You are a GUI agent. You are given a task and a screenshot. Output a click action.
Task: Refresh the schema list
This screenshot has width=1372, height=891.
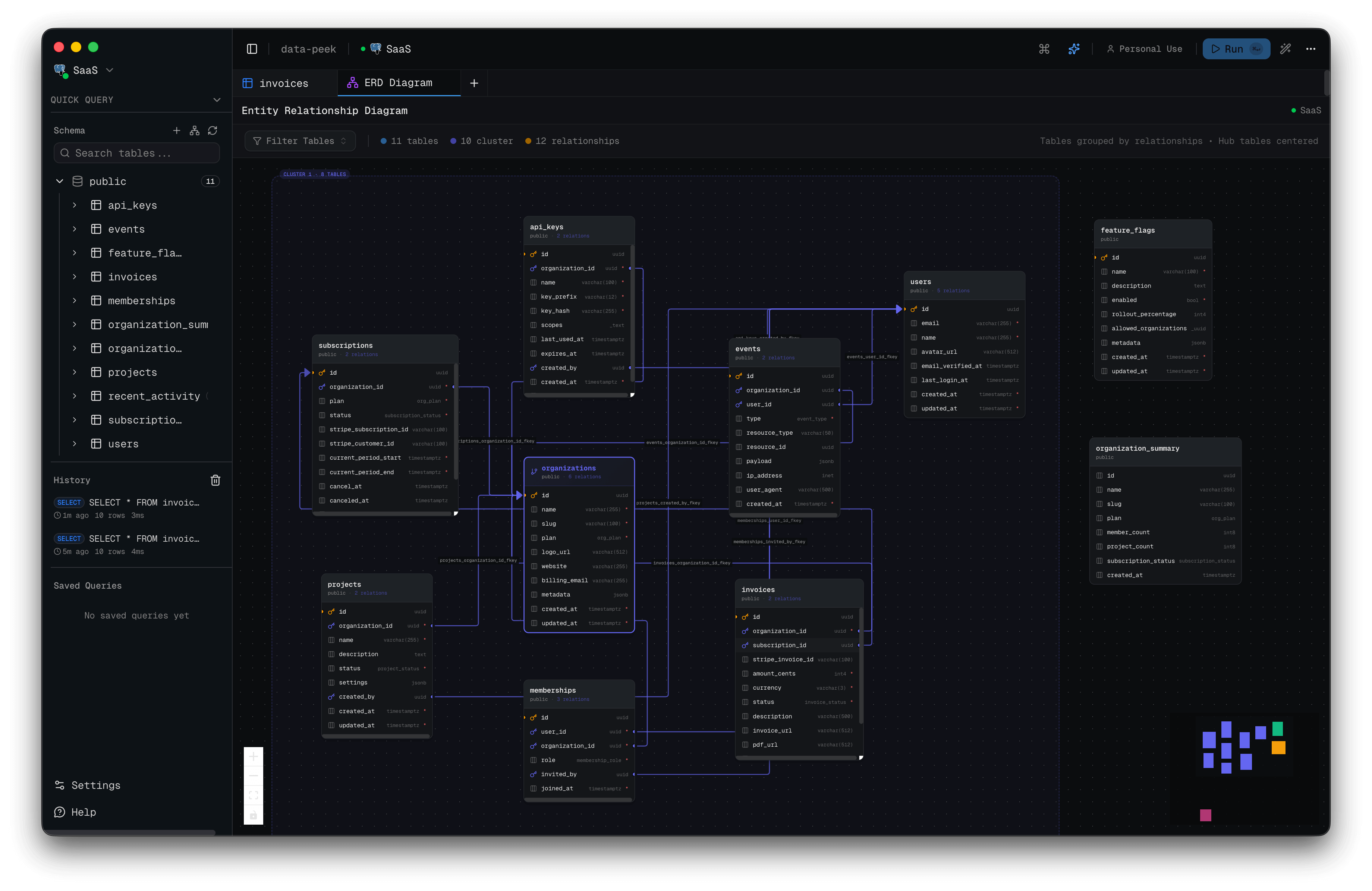tap(213, 130)
